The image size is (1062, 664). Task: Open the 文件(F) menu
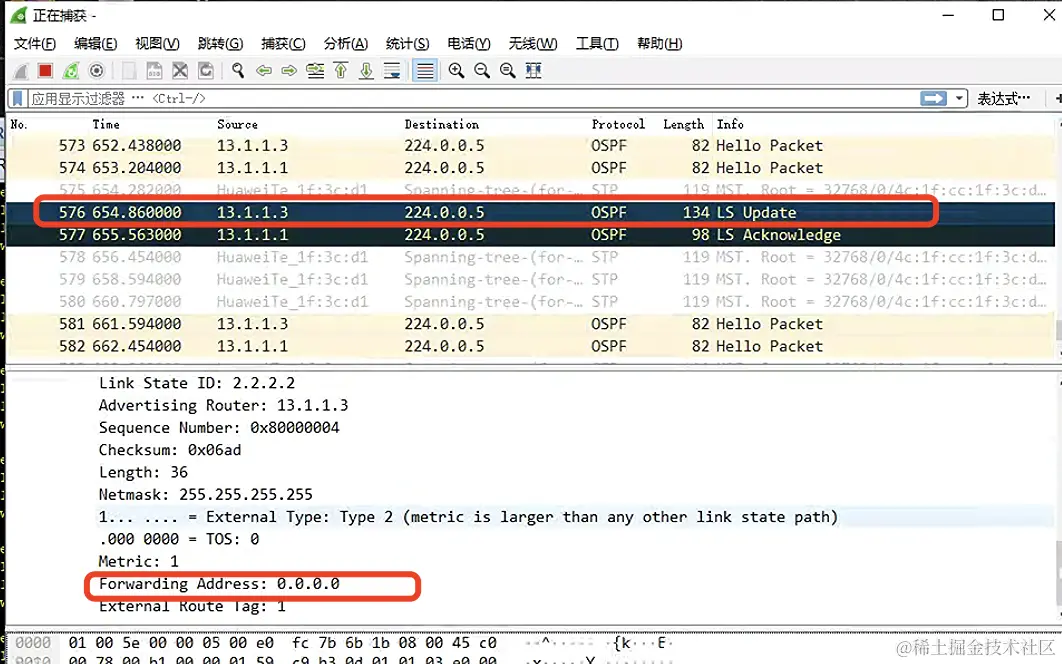(35, 43)
